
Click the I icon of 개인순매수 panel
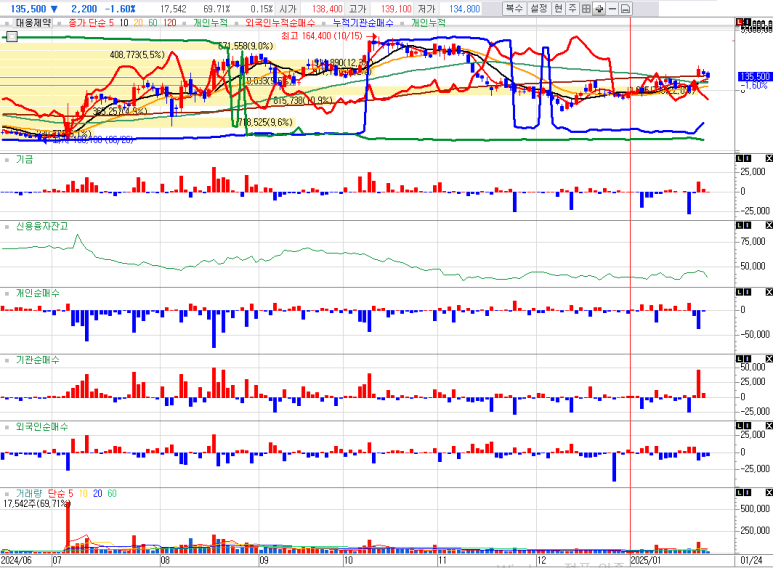coord(747,292)
